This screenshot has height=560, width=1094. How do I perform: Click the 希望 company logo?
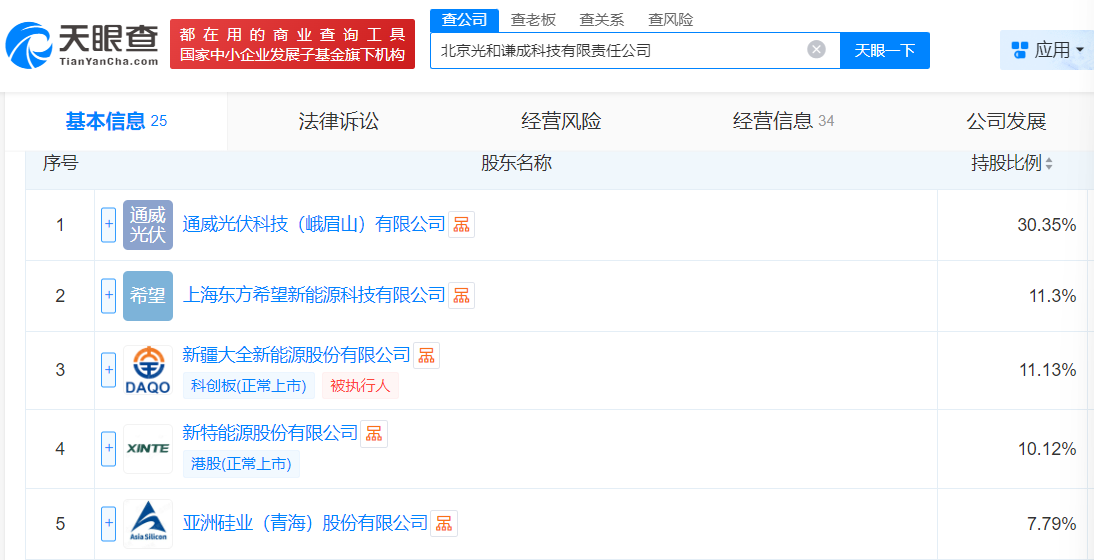pos(148,296)
